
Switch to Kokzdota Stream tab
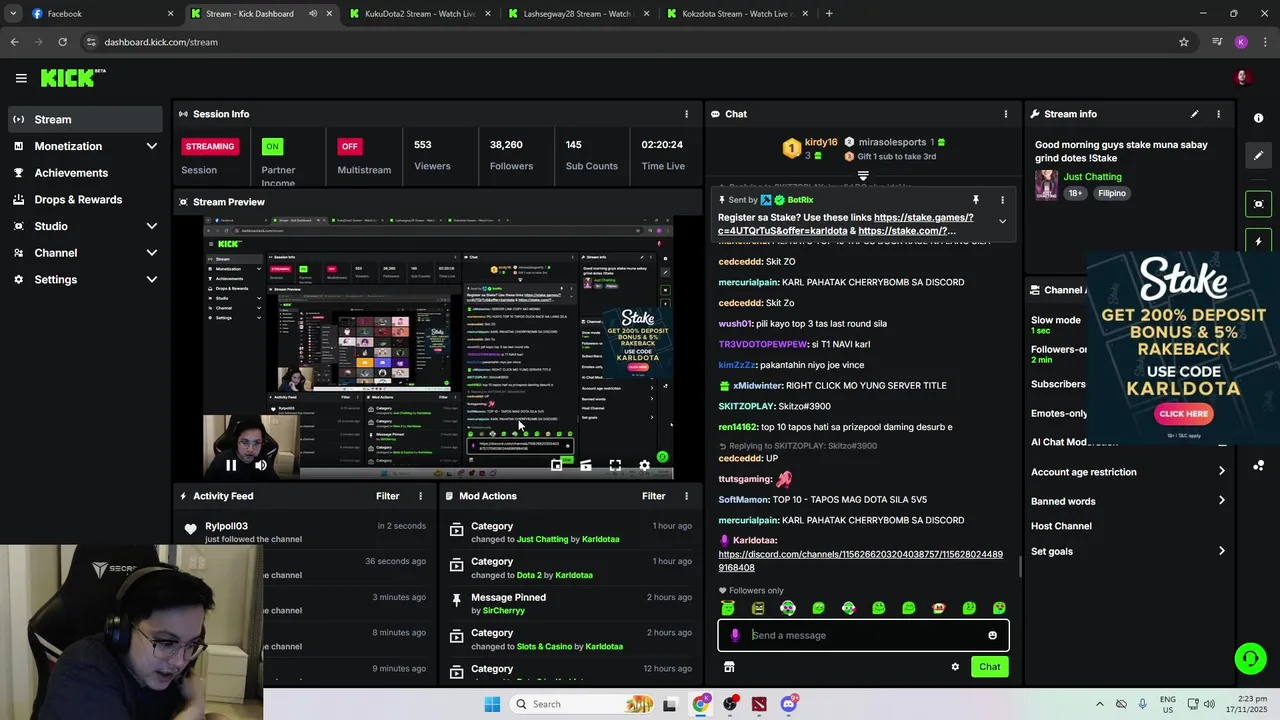pyautogui.click(x=735, y=14)
